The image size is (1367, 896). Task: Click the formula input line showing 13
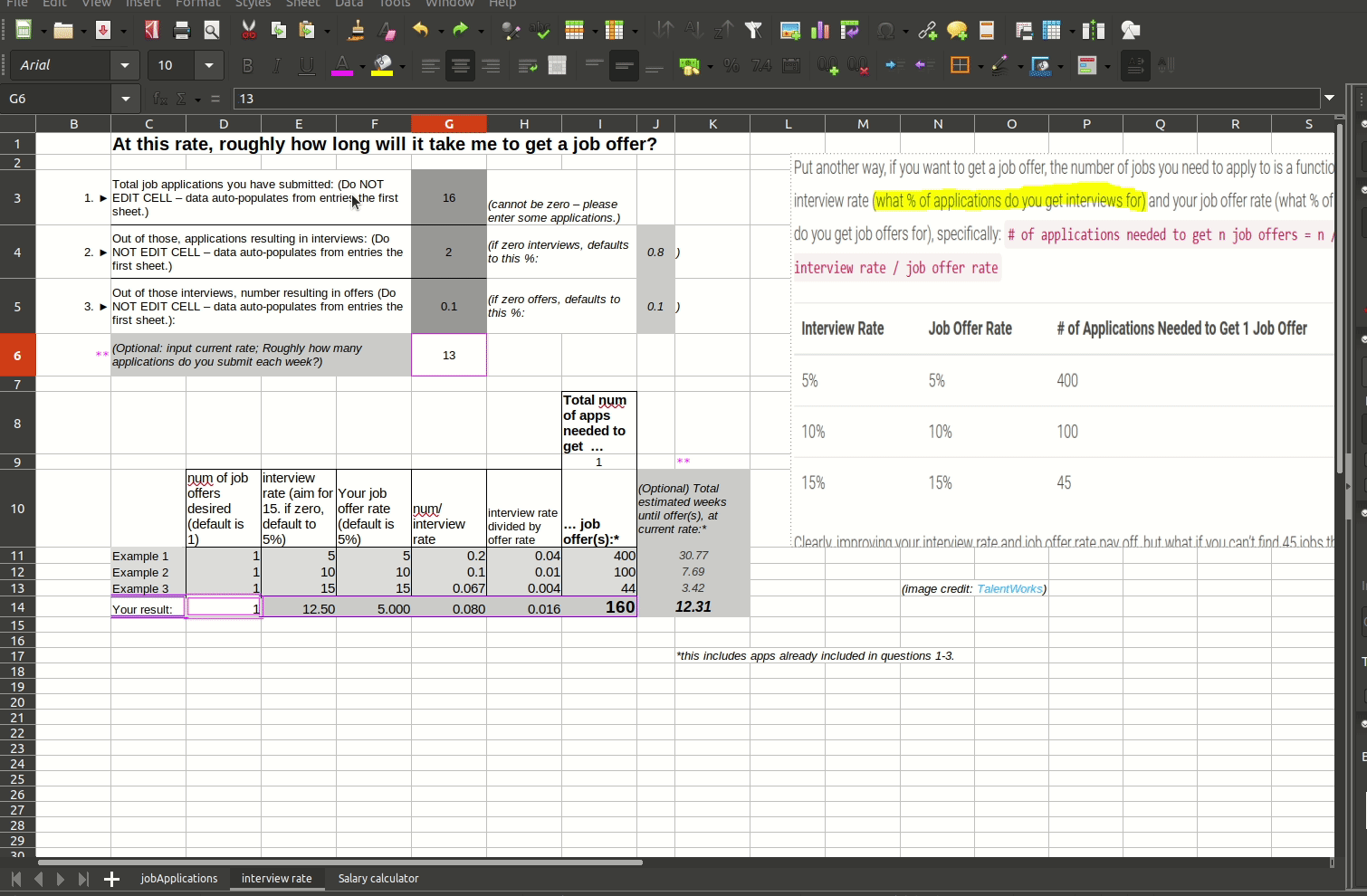[777, 99]
